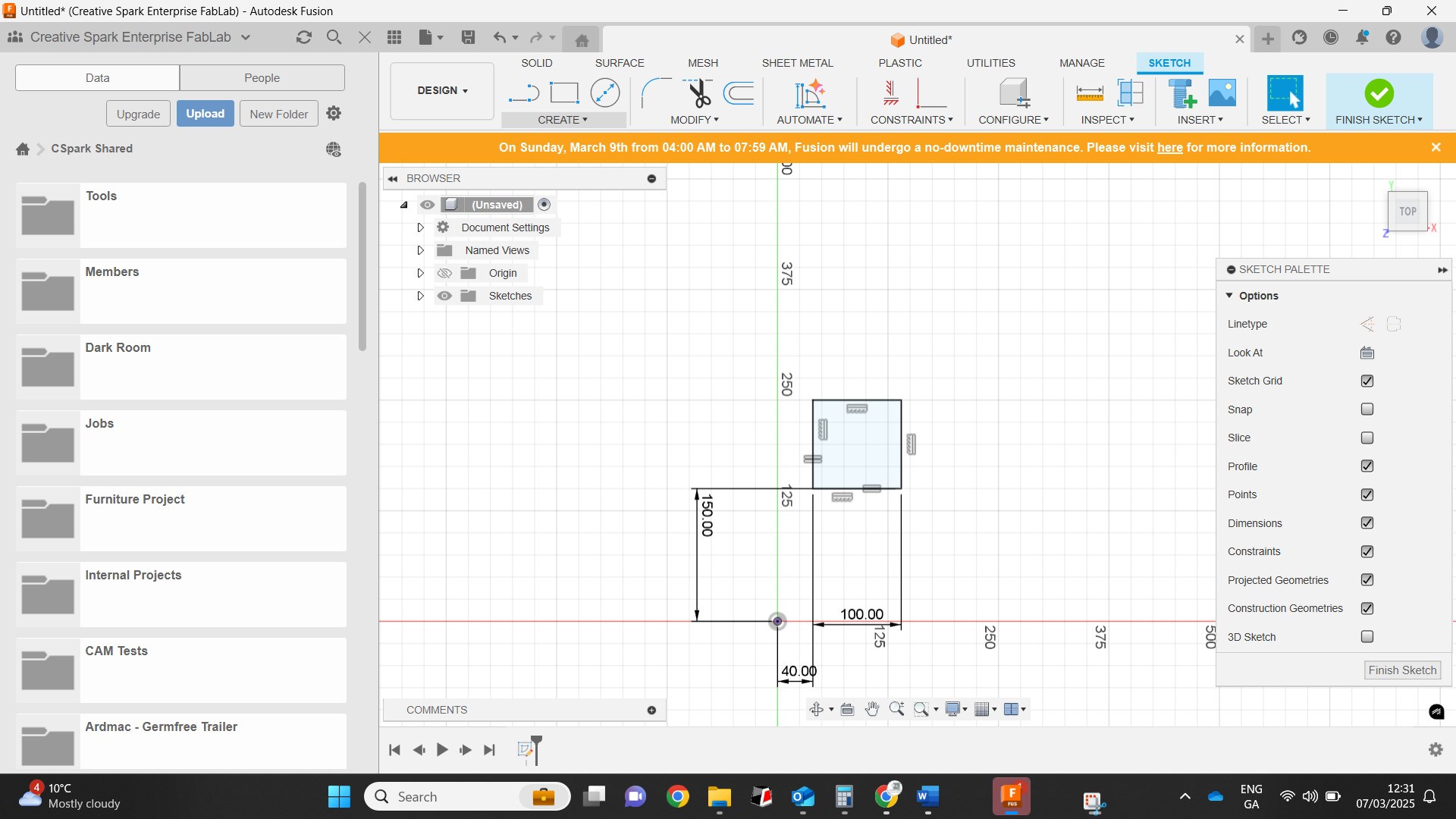
Task: Apply the Horizontal/Vertical constraint tool
Action: (x=892, y=93)
